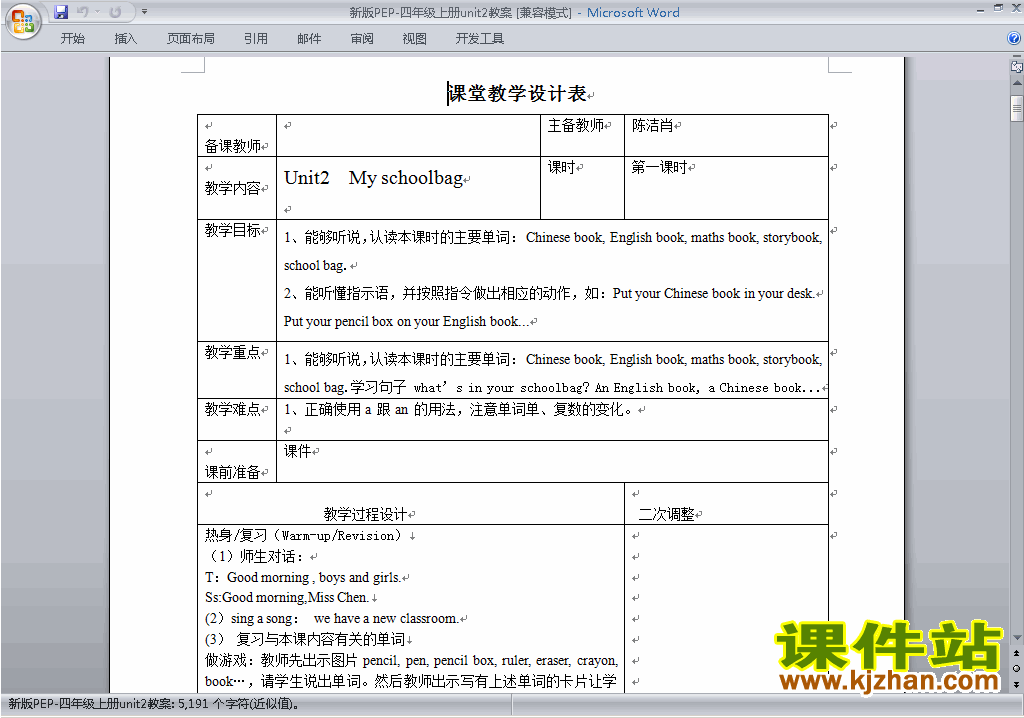Click the document title 课堂教学设计表
1024x718 pixels.
(517, 93)
